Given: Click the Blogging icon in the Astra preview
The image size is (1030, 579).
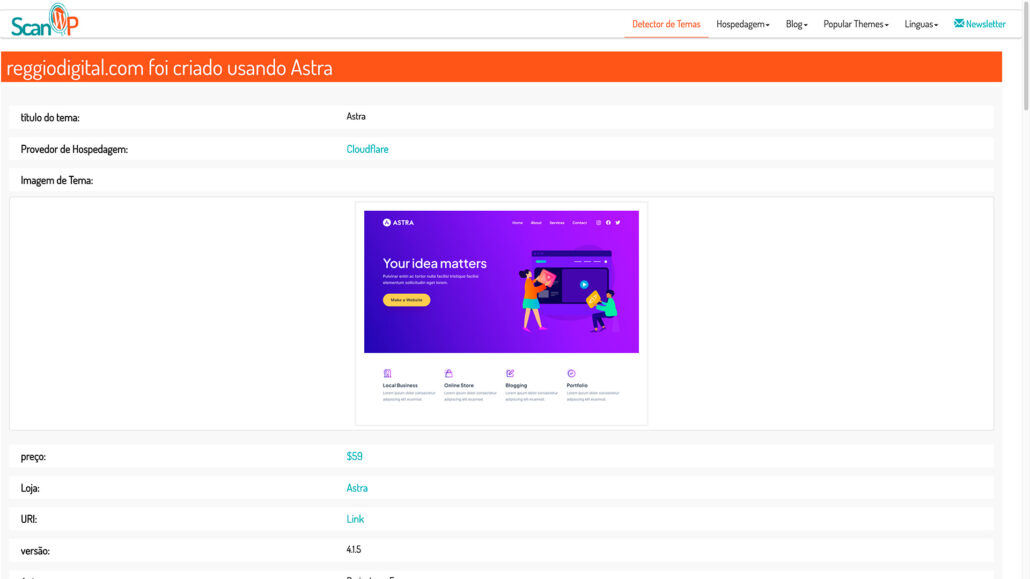Looking at the screenshot, I should point(509,373).
